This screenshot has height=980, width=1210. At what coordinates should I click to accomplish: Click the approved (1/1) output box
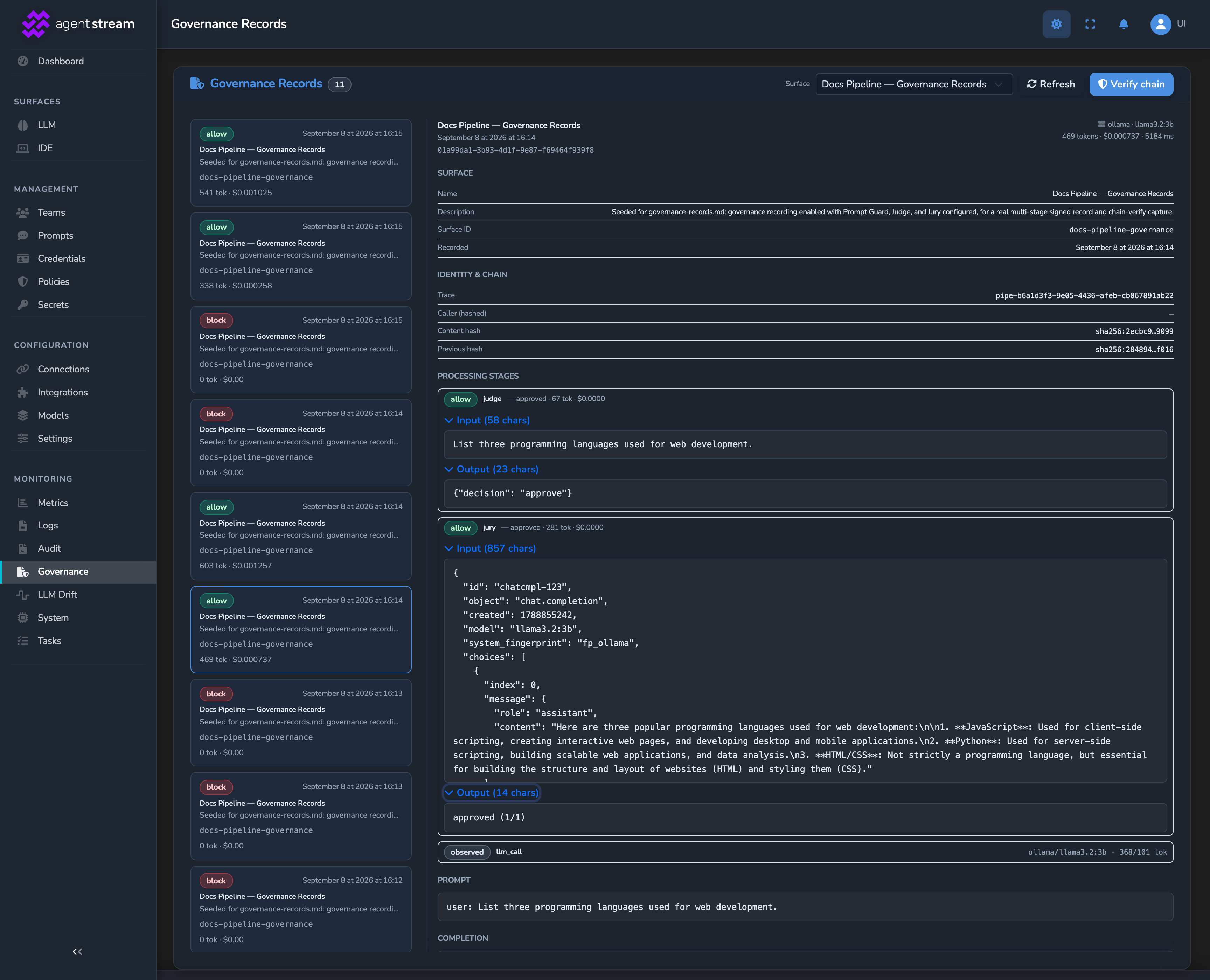805,817
